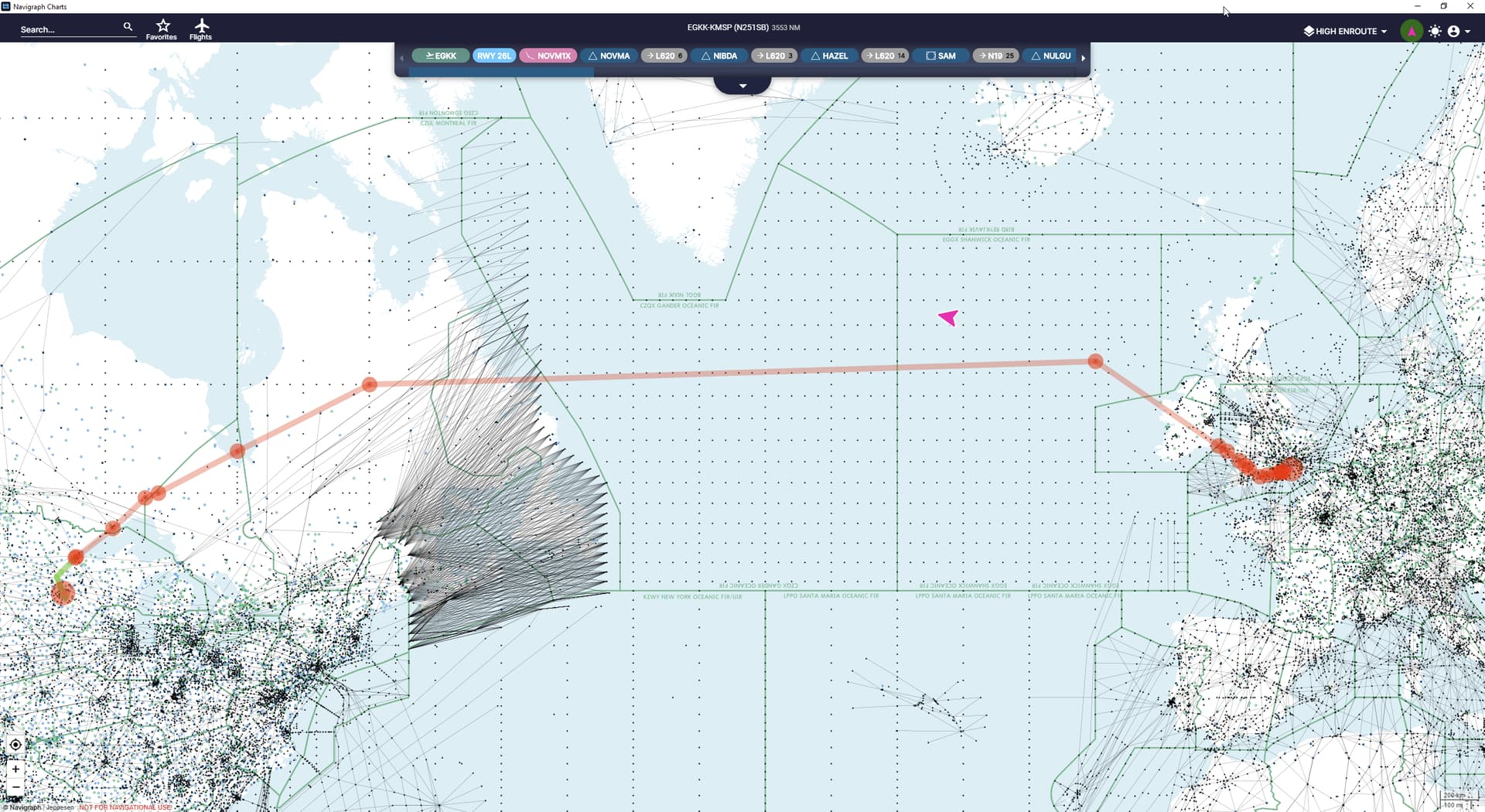Select the HAZEL waypoint chip
This screenshot has width=1485, height=812.
(829, 56)
